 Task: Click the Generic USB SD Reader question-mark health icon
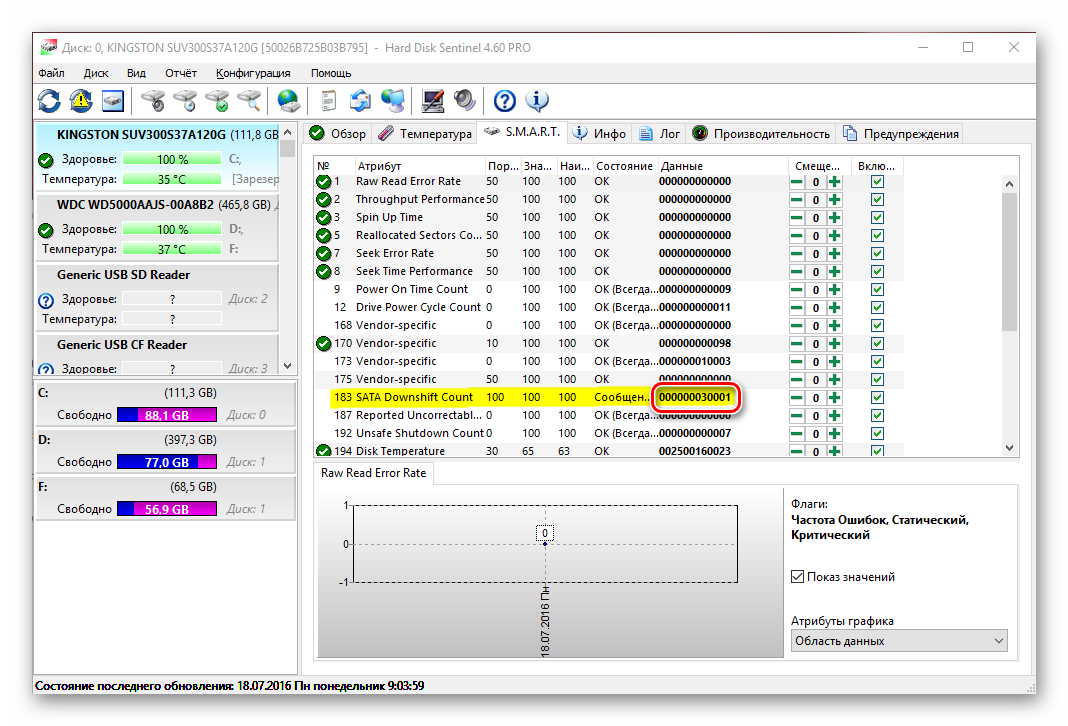[46, 300]
